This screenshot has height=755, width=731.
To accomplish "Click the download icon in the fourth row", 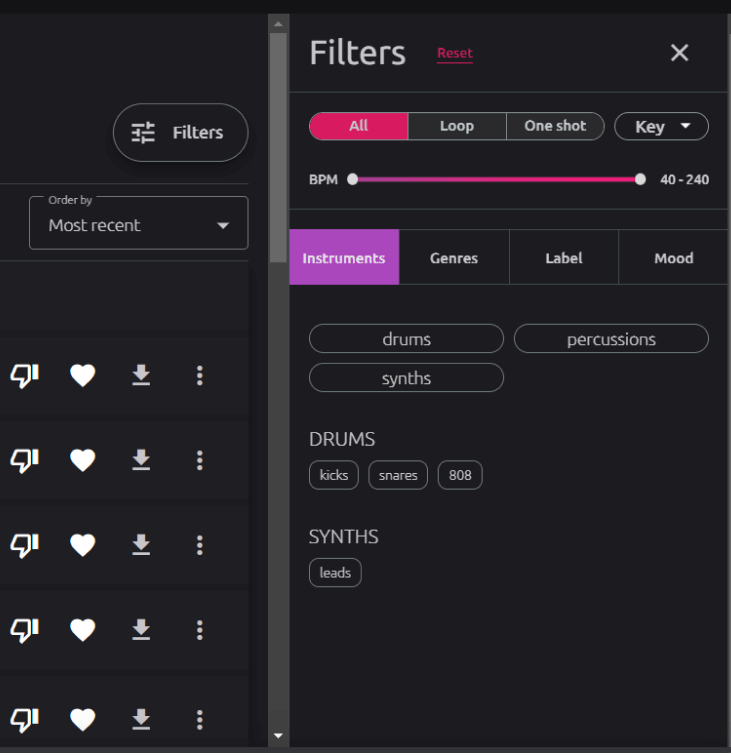I will tap(141, 630).
